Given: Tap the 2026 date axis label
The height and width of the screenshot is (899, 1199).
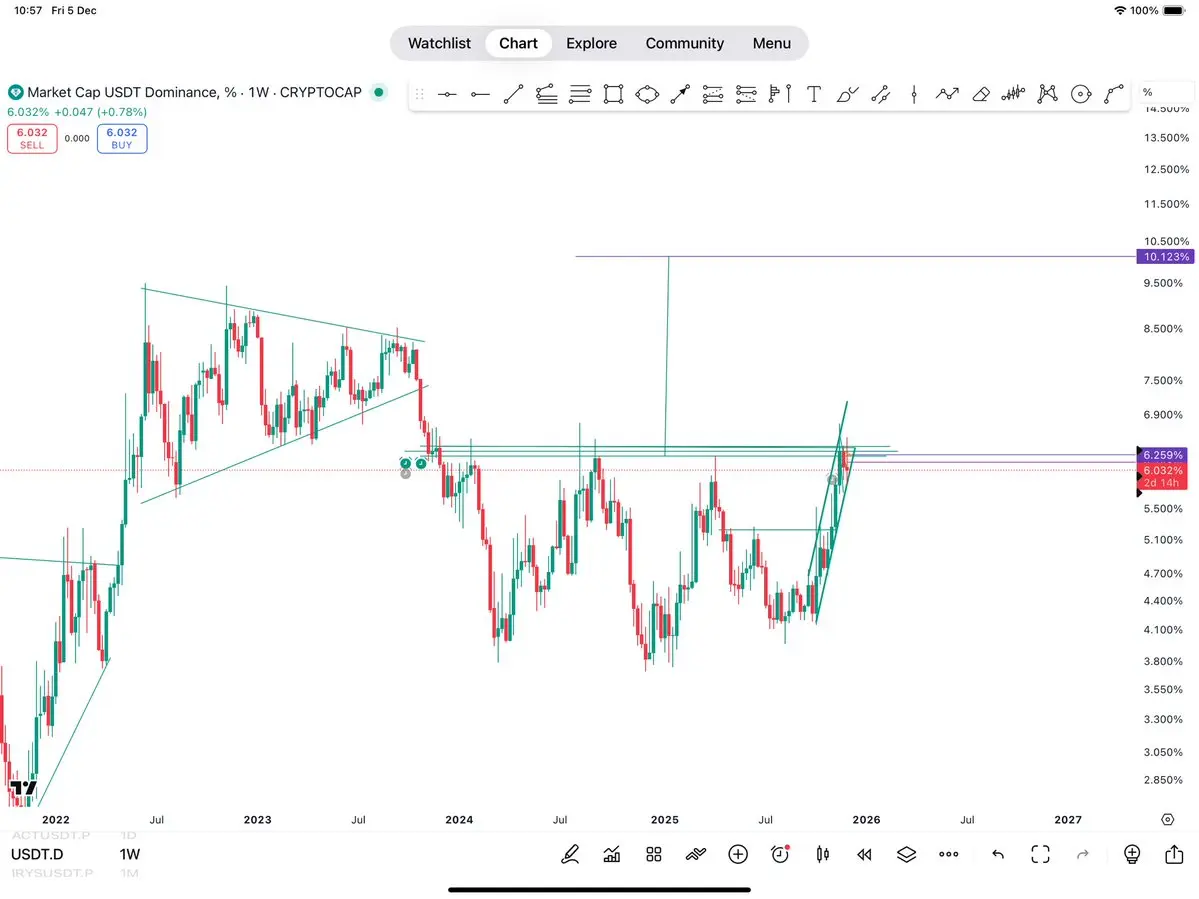Looking at the screenshot, I should pos(866,819).
